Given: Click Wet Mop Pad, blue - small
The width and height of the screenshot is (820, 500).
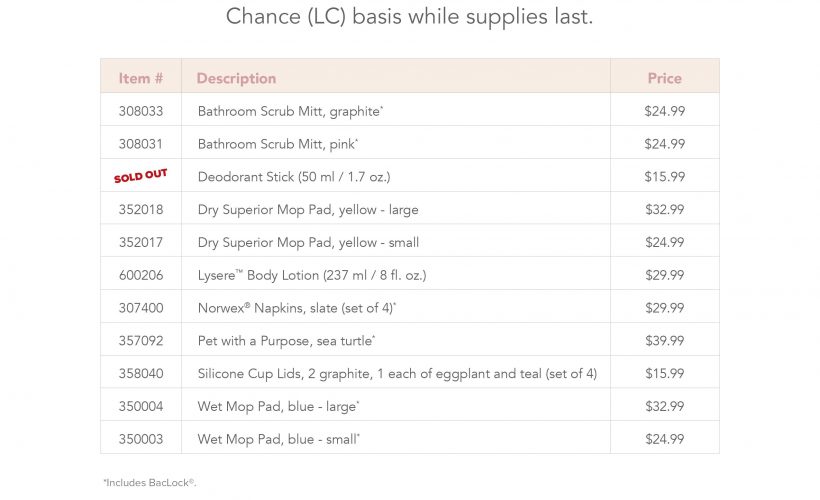Looking at the screenshot, I should tap(278, 439).
